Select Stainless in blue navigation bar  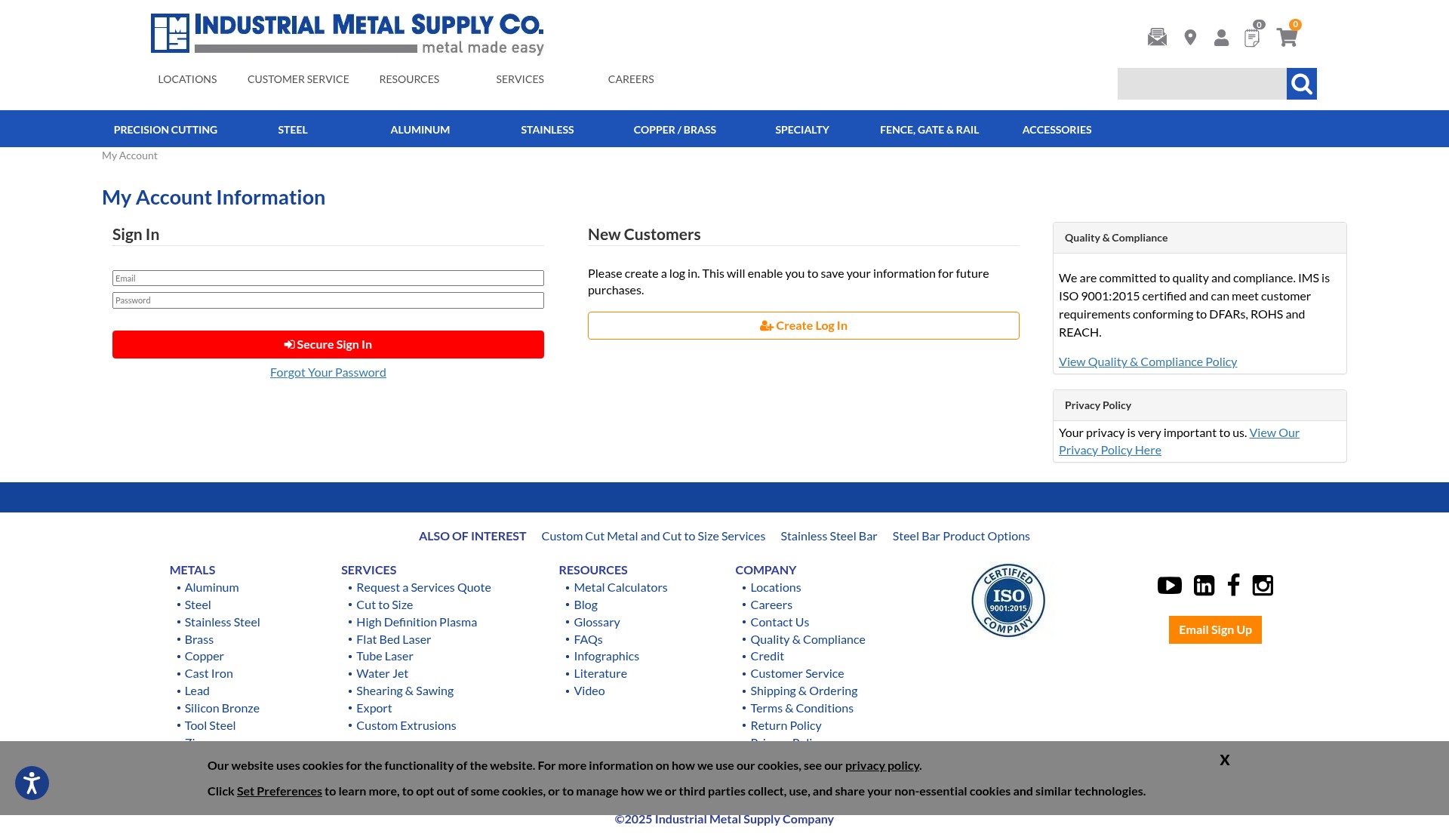(x=547, y=130)
